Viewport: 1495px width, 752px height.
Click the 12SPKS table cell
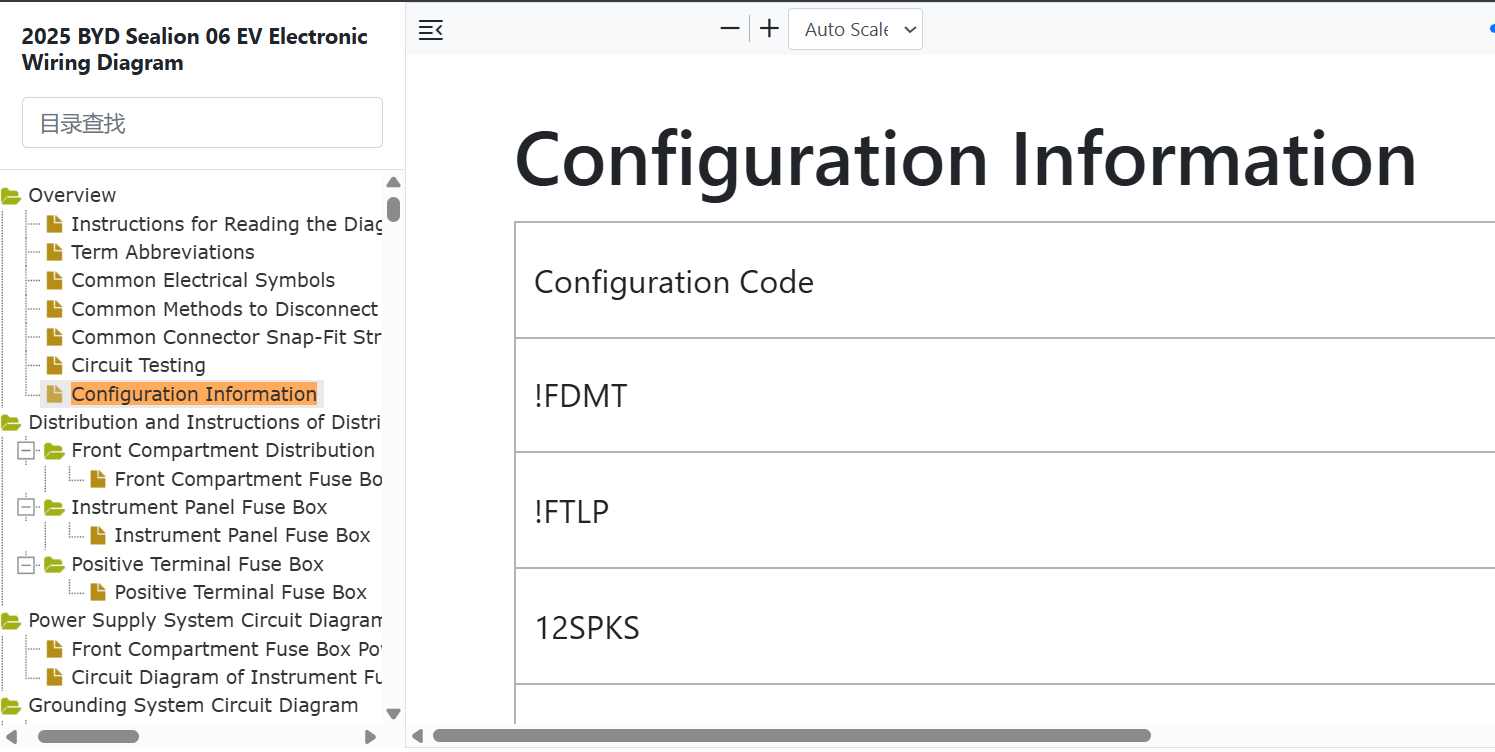click(1005, 627)
